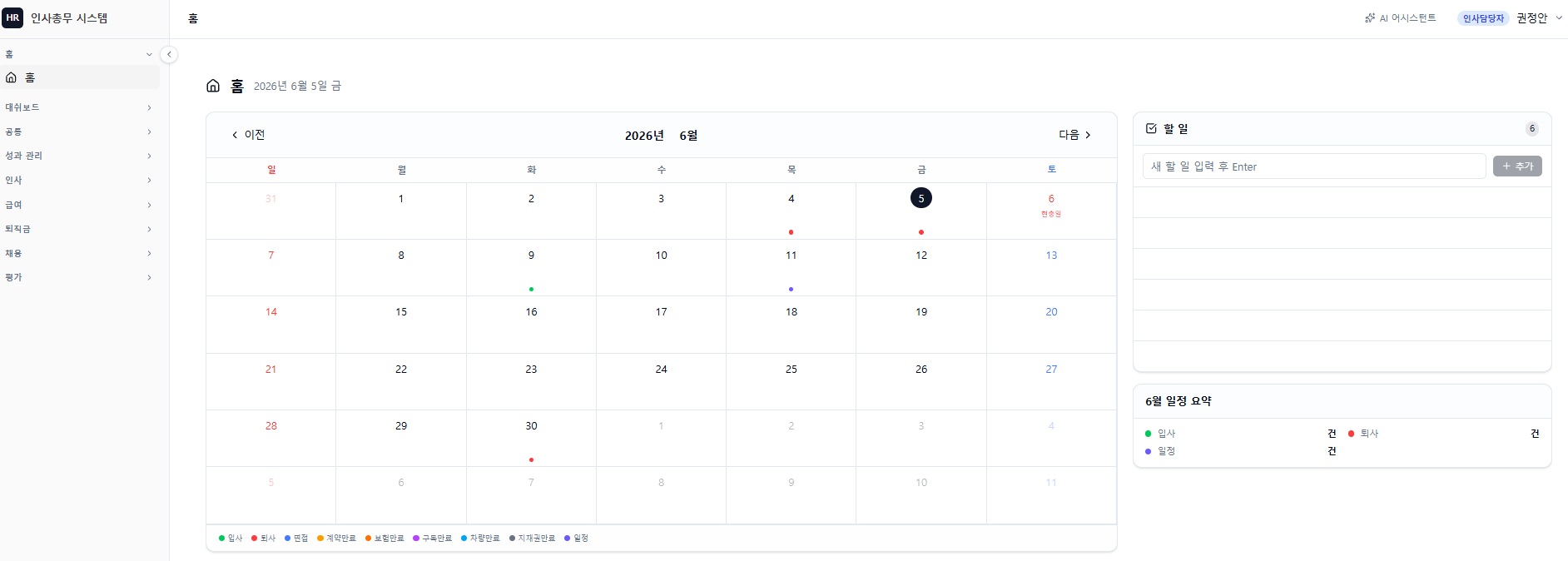Viewport: 1568px width, 561px height.
Task: Go to next month with 다음
Action: click(1074, 135)
